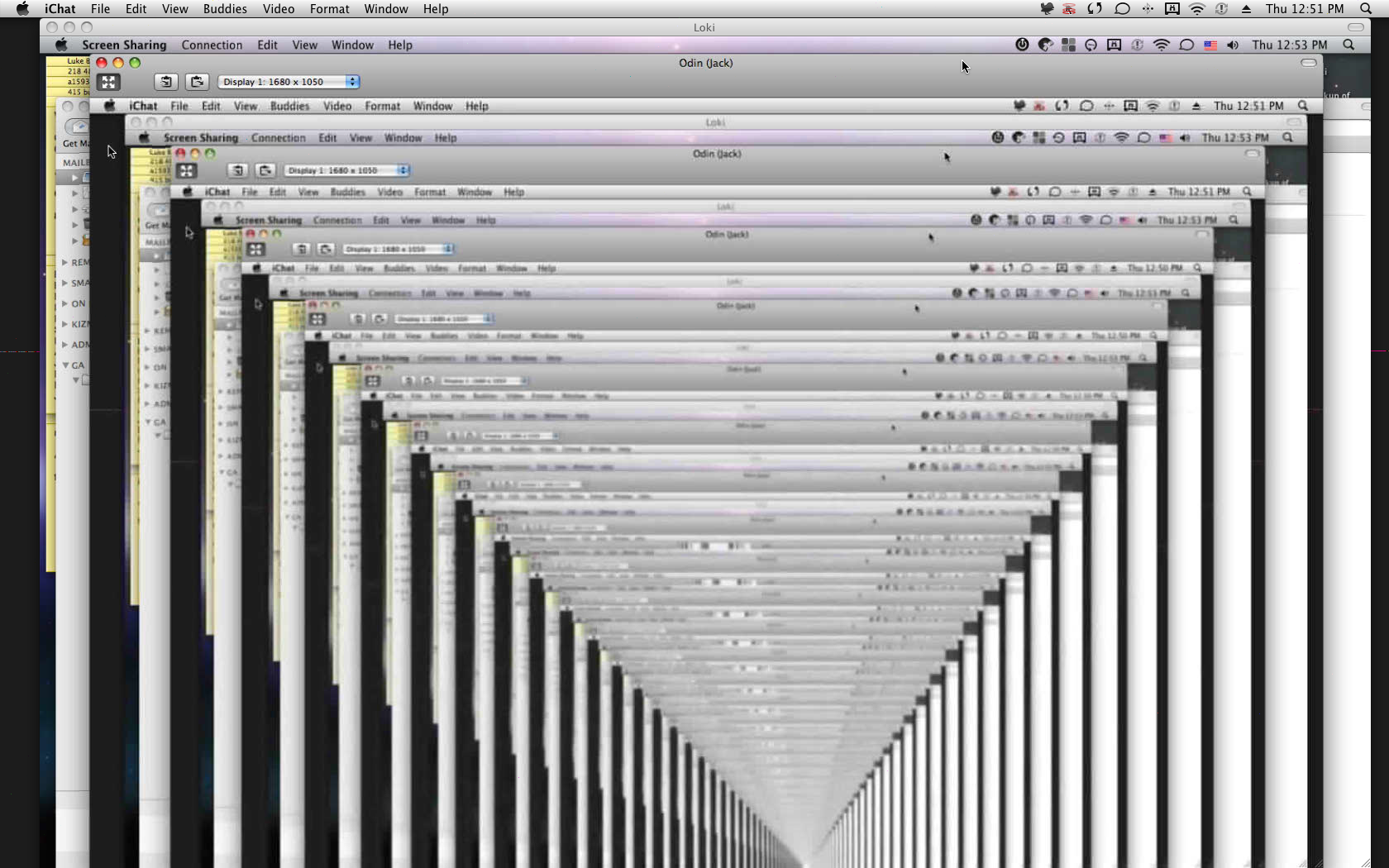The height and width of the screenshot is (868, 1389).
Task: Expand the REM mailbox group in Mail sidebar
Action: coord(64,262)
